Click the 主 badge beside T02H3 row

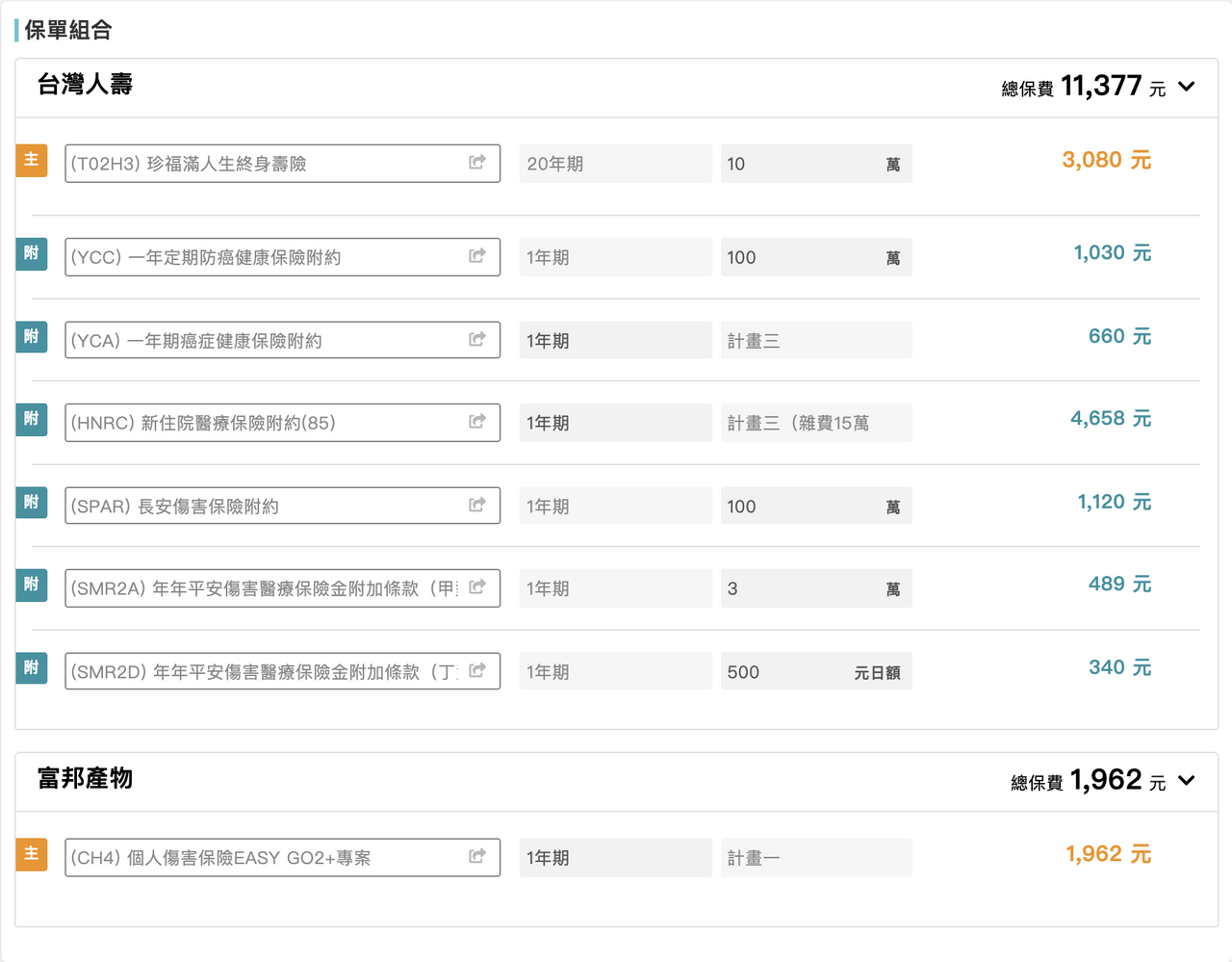pos(32,160)
